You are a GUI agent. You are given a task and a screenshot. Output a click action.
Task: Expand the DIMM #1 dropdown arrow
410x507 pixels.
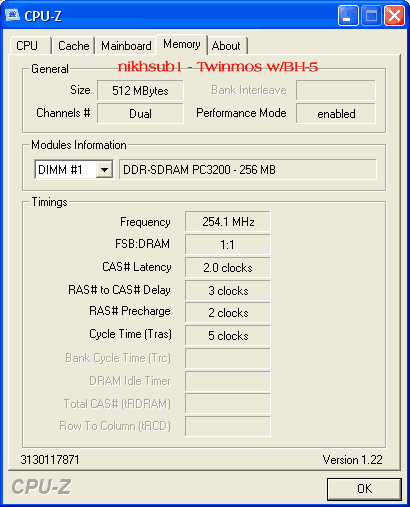104,170
